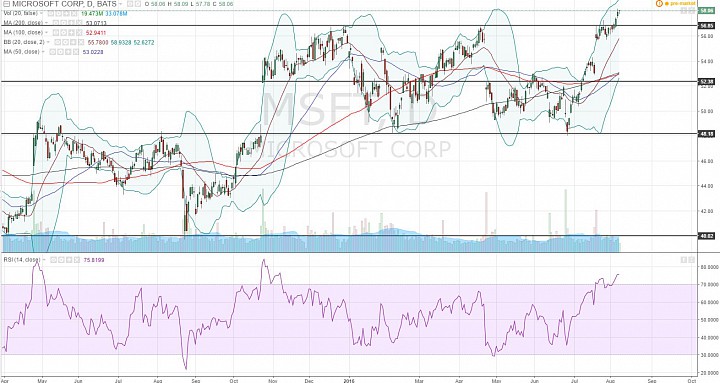Click the MA (50, close) indicator label
Screen dimensions: 720x383
[x=21, y=52]
